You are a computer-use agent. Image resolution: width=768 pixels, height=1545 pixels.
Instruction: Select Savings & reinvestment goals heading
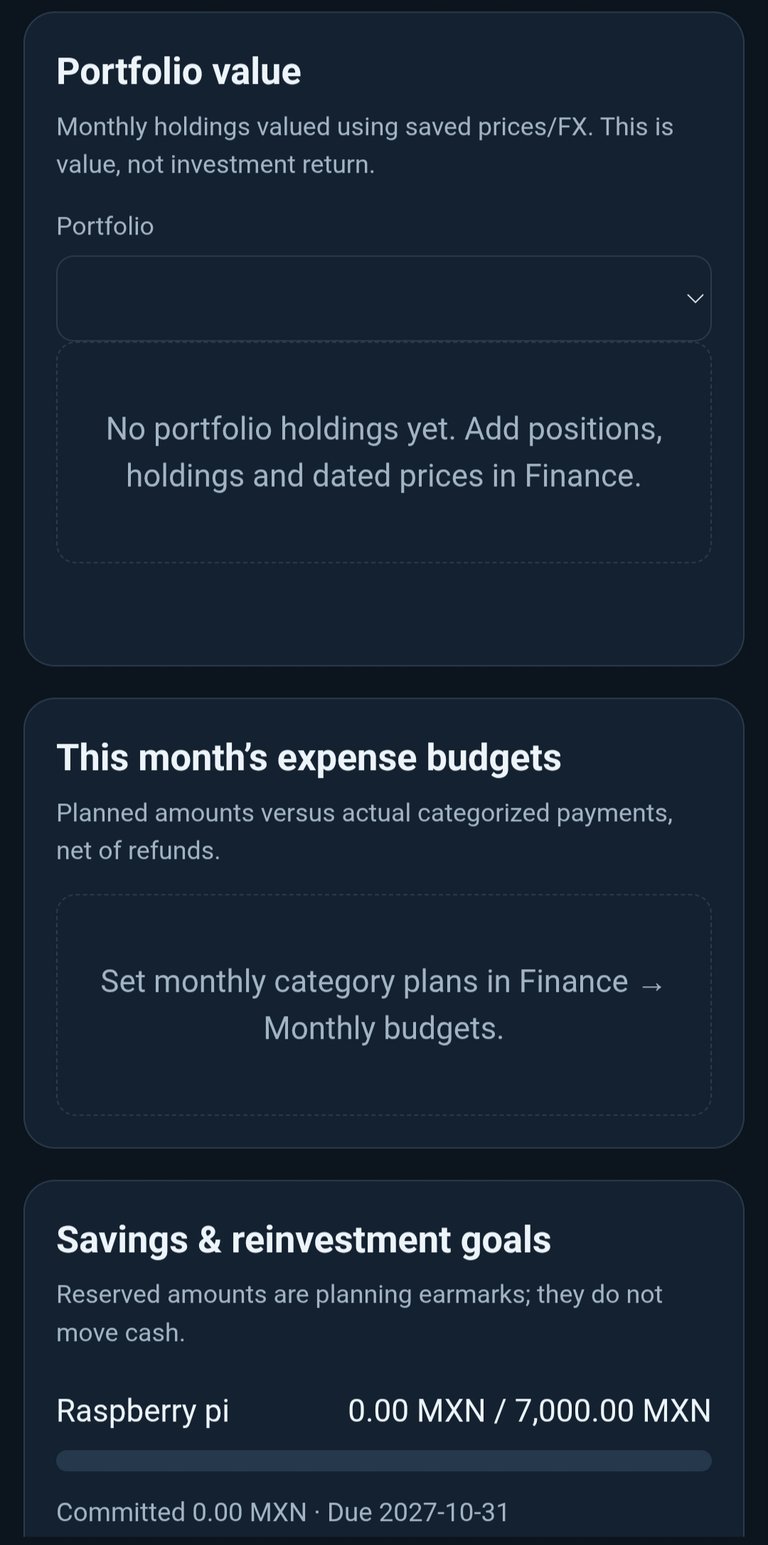tap(304, 1239)
